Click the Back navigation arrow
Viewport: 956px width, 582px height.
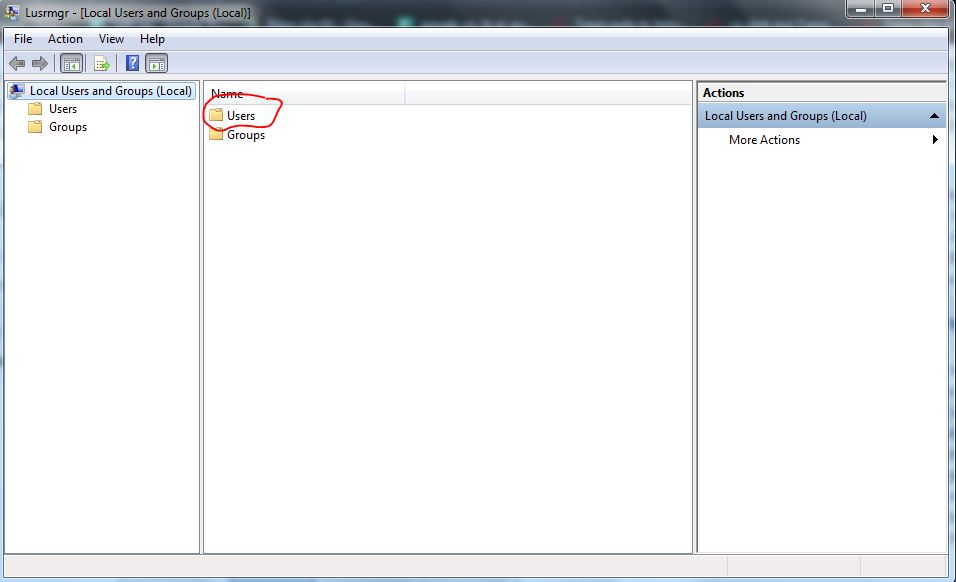tap(18, 62)
